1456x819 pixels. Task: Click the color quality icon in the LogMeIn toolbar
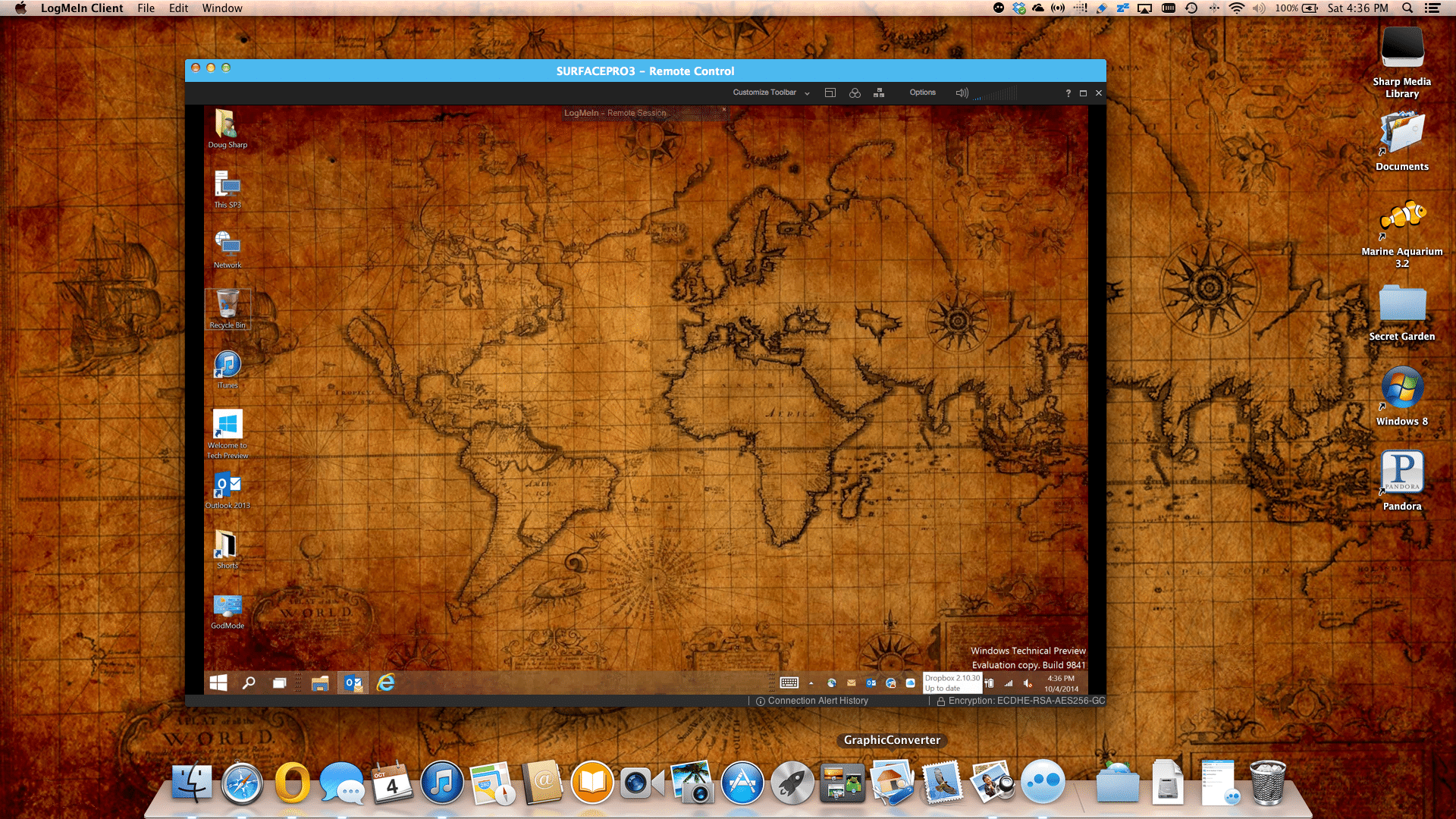pos(855,93)
